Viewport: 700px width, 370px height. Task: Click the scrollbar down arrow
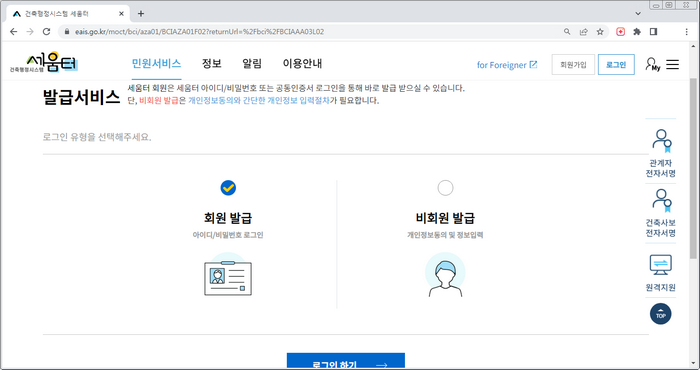click(693, 364)
